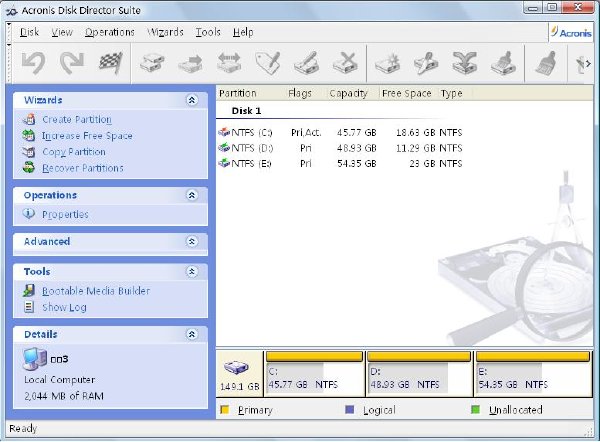Click the Bootable Media Builder icon
The width and height of the screenshot is (600, 442).
click(x=29, y=291)
